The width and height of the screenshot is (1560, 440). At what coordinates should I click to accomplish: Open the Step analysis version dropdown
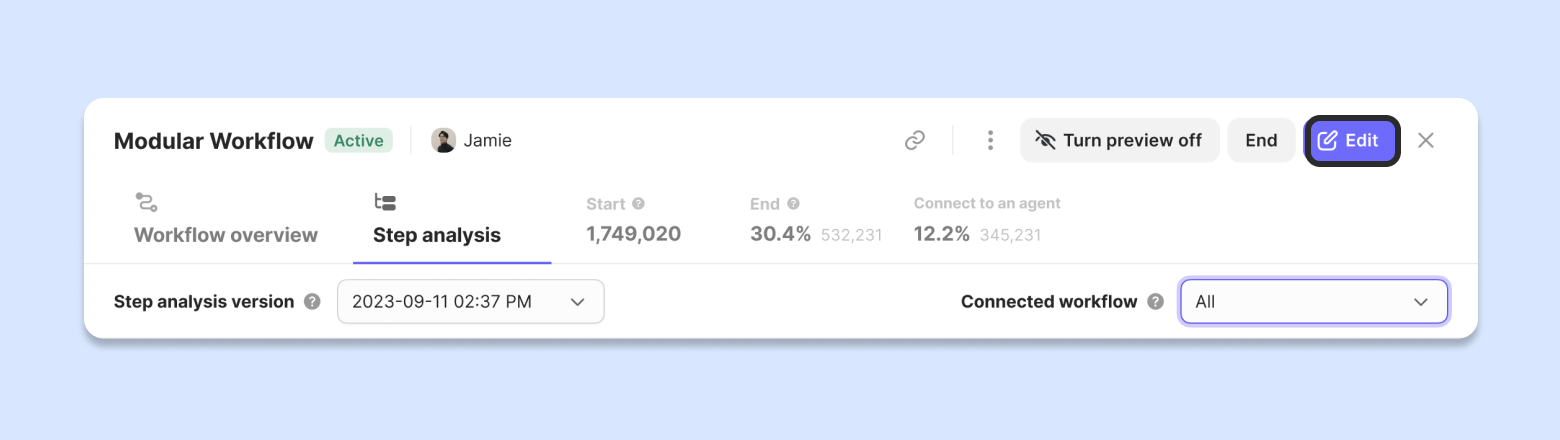(x=471, y=302)
